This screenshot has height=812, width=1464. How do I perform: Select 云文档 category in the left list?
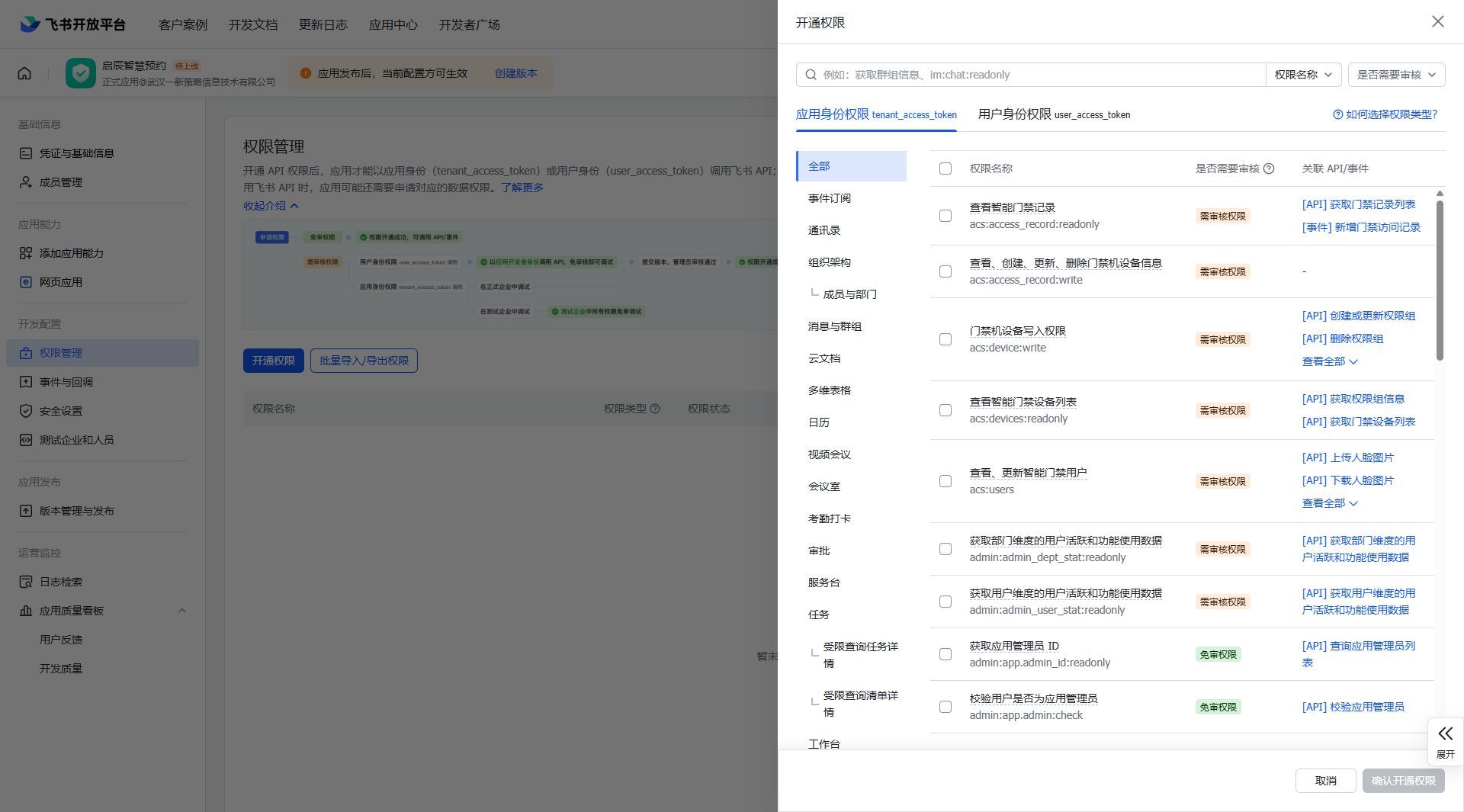[x=824, y=358]
